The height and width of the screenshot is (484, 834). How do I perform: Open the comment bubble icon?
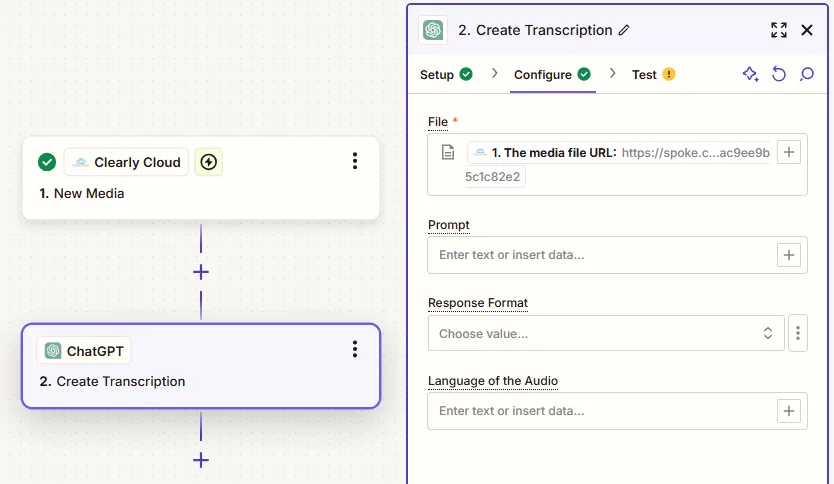click(x=807, y=74)
